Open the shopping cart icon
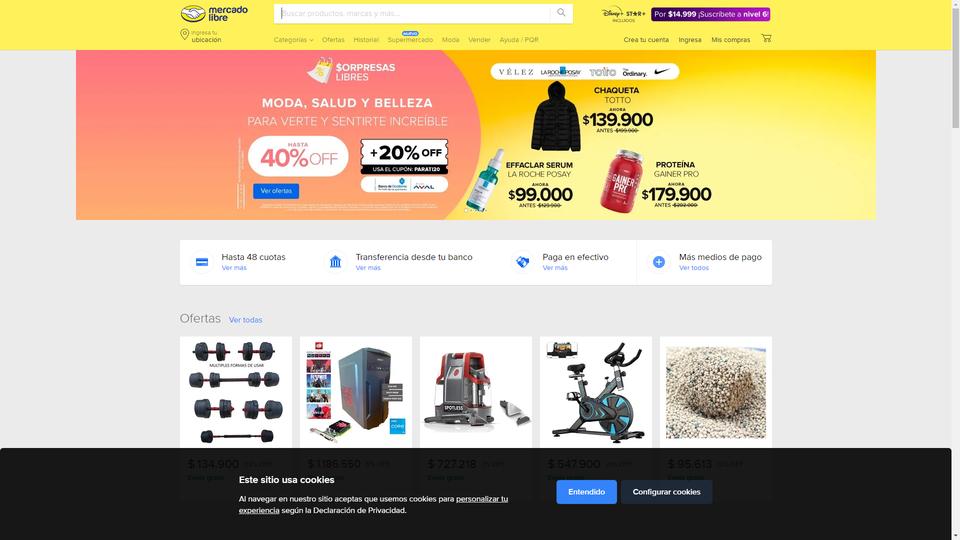Viewport: 960px width, 540px height. coord(766,38)
